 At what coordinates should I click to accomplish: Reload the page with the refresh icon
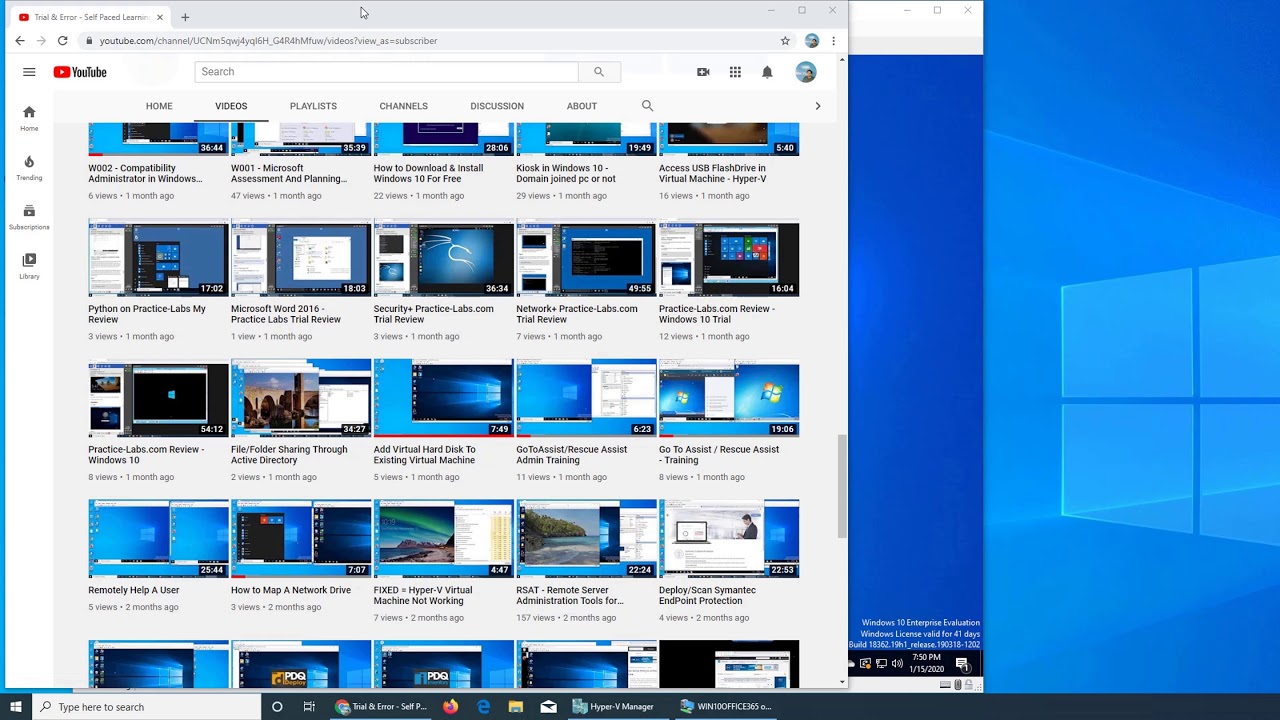[x=62, y=41]
